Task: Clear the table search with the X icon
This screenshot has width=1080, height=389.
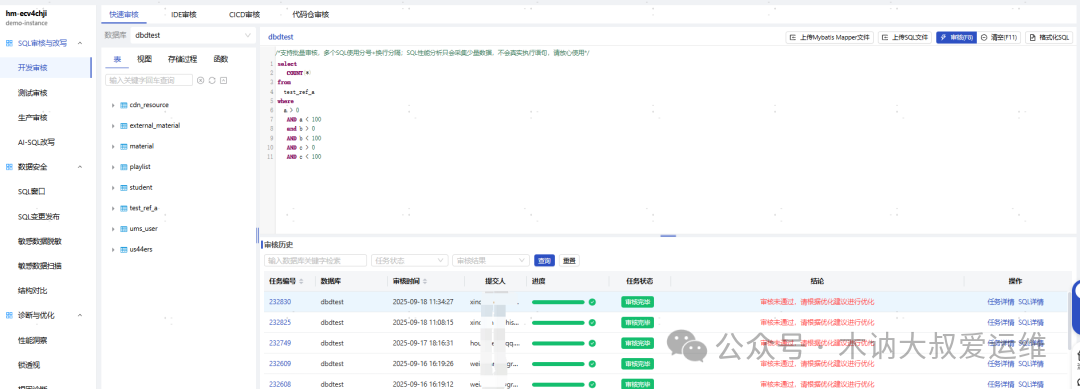Action: click(200, 81)
